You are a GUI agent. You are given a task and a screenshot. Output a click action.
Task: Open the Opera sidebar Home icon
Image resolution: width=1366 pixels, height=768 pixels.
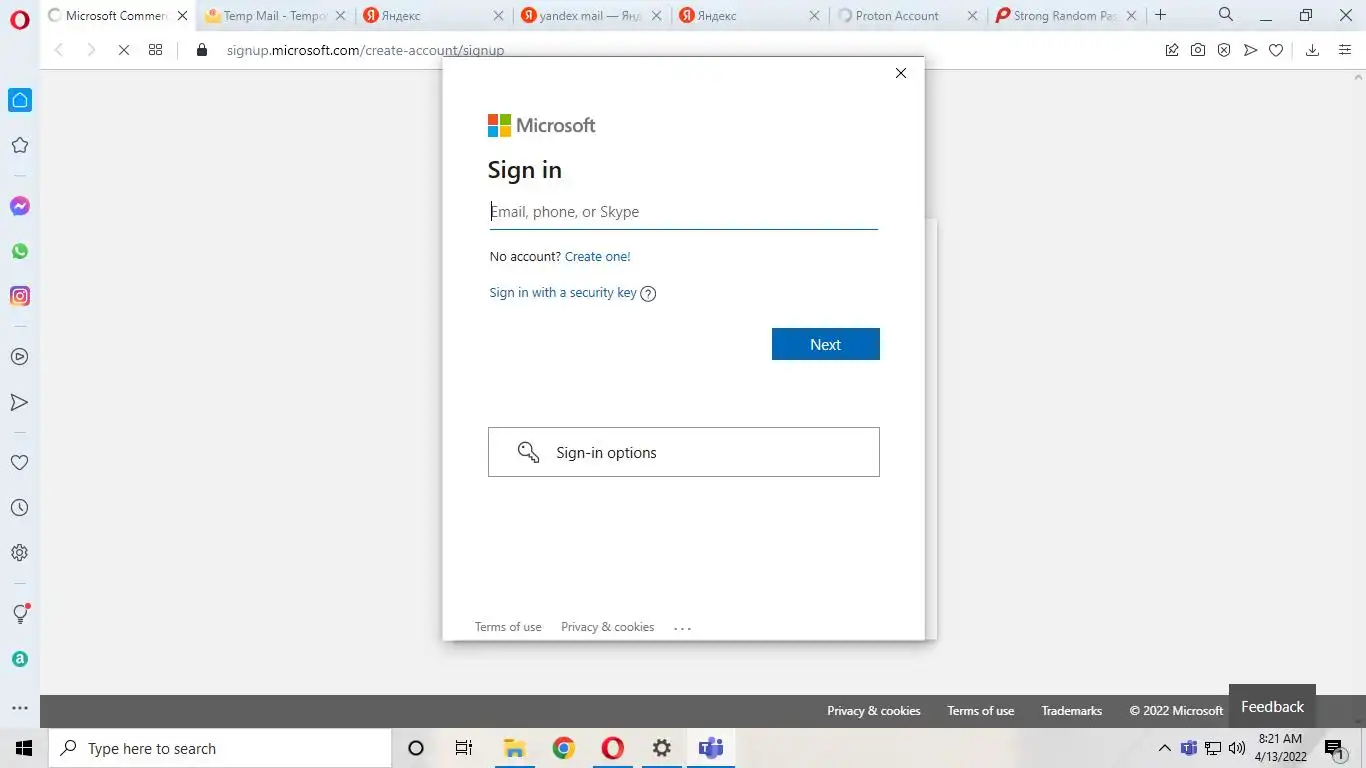coord(20,100)
